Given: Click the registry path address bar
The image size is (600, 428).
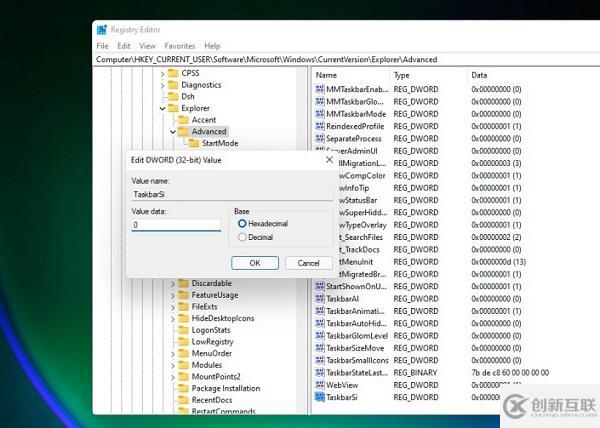Looking at the screenshot, I should click(346, 60).
